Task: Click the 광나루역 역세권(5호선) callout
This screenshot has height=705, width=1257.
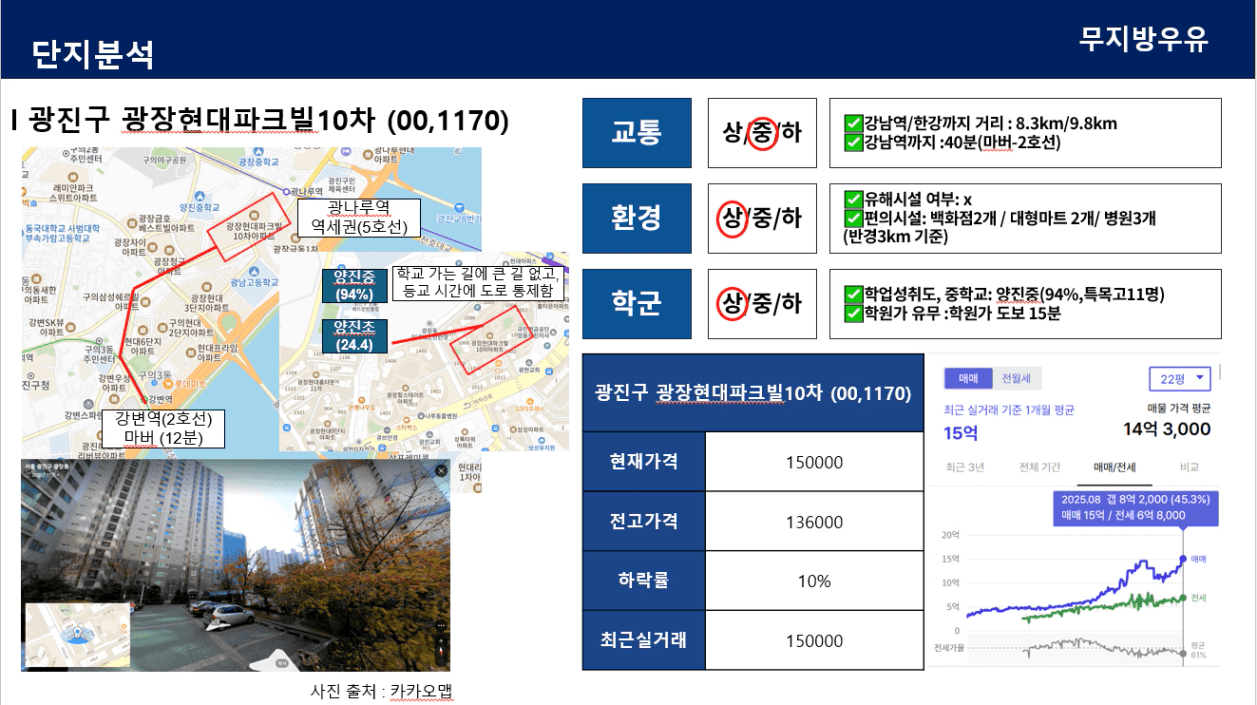Action: pos(357,216)
